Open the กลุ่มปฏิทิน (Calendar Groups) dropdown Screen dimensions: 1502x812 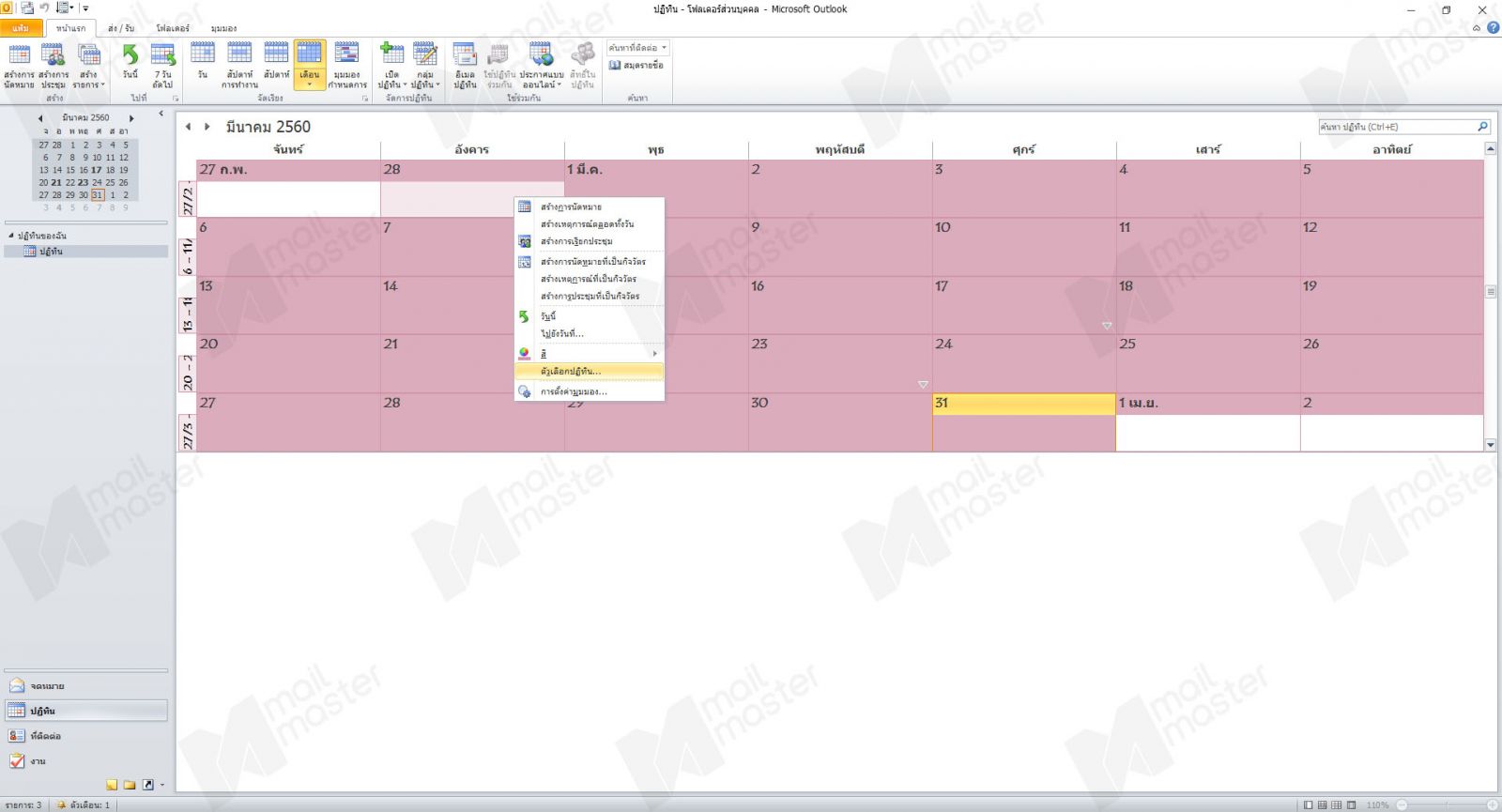tap(424, 66)
